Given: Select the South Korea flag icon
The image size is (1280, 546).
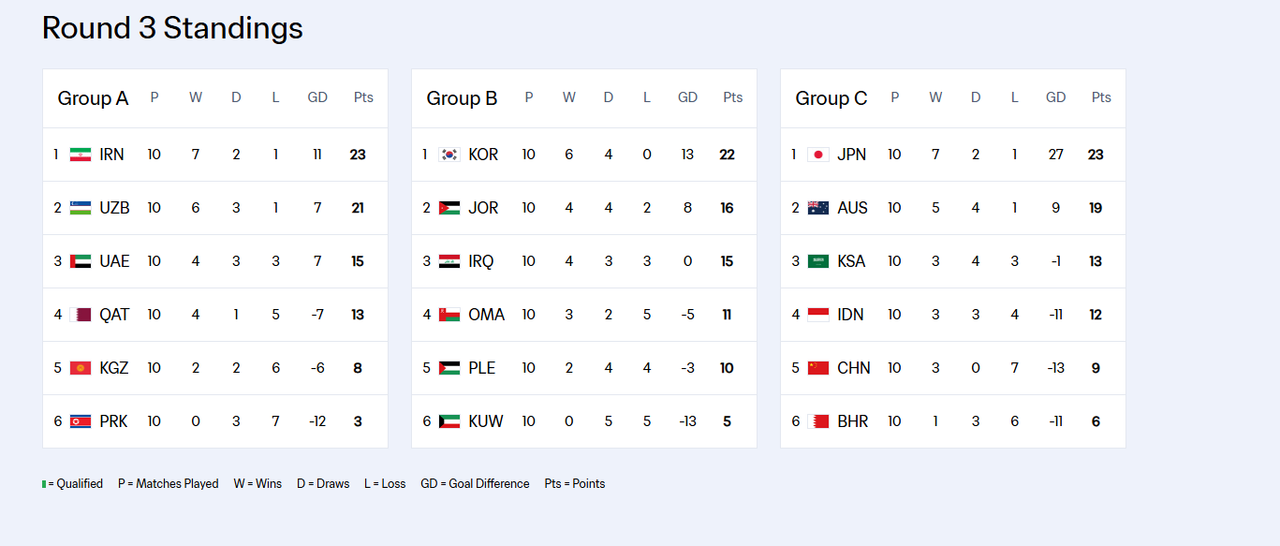Looking at the screenshot, I should tap(450, 155).
